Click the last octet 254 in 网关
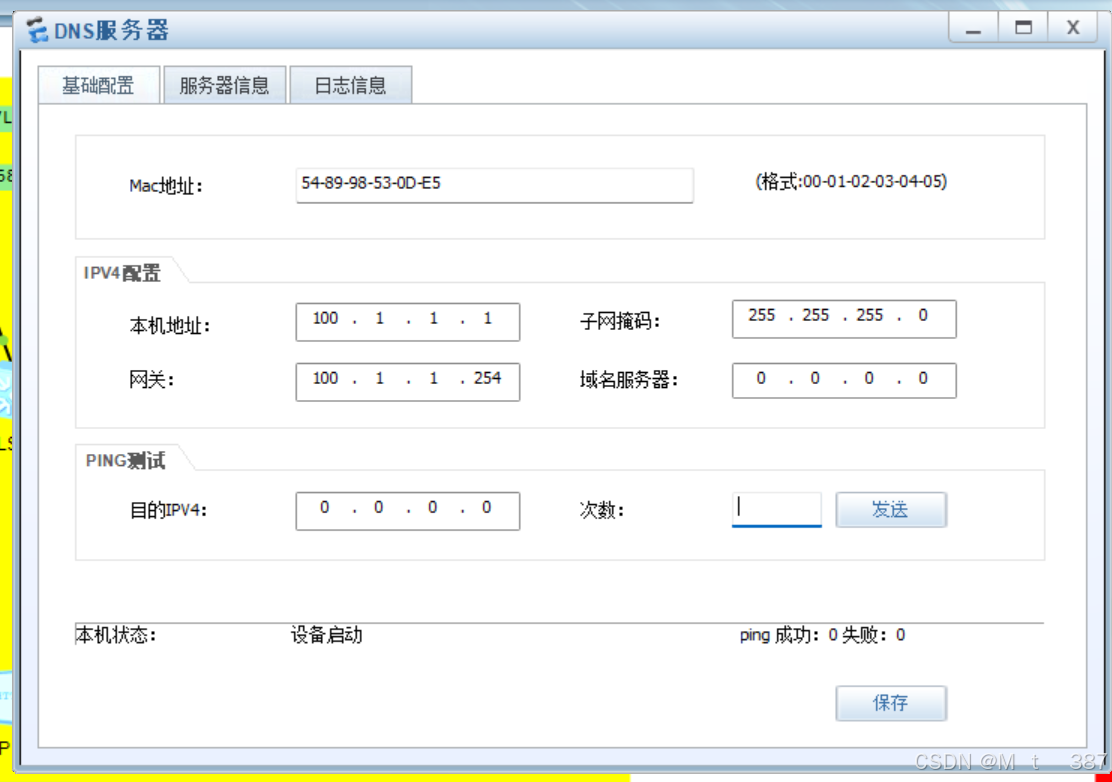 tap(487, 379)
